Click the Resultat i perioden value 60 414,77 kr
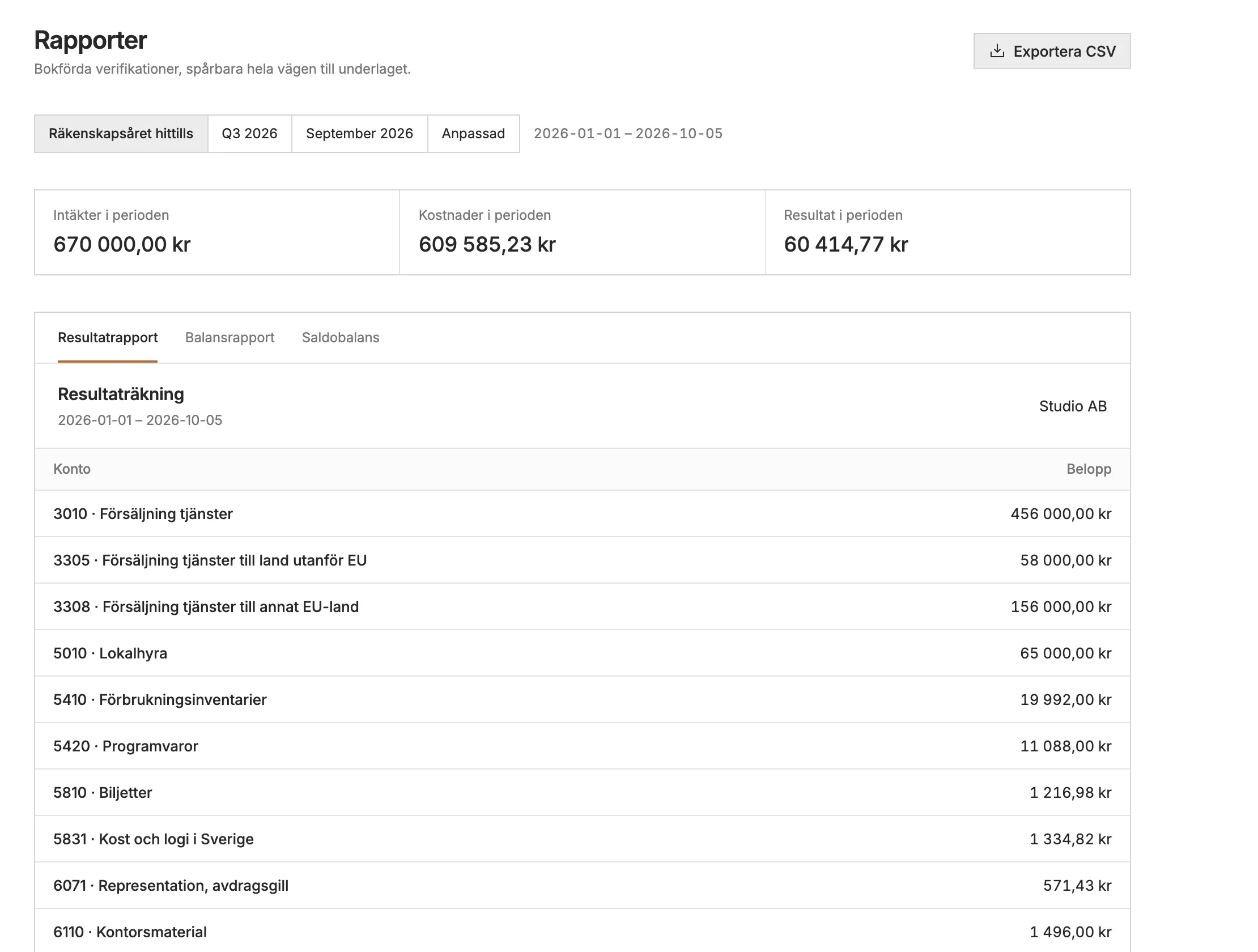 tap(845, 245)
